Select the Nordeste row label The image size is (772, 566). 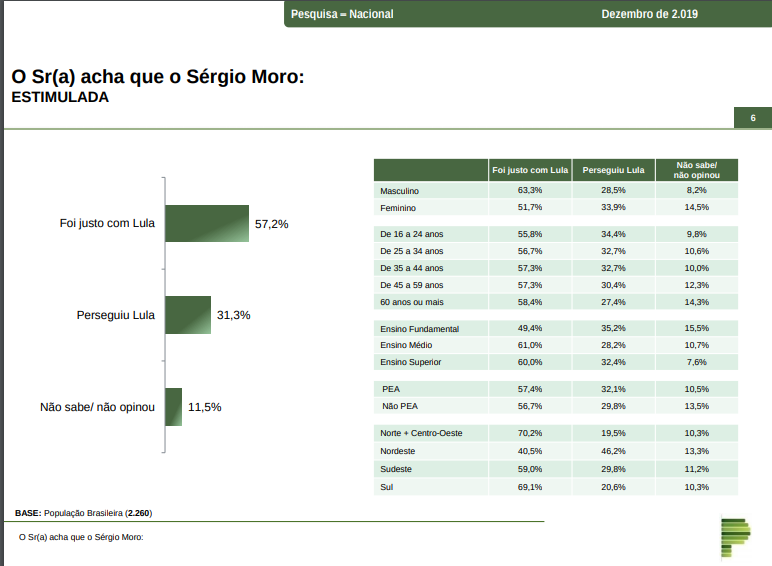click(398, 451)
